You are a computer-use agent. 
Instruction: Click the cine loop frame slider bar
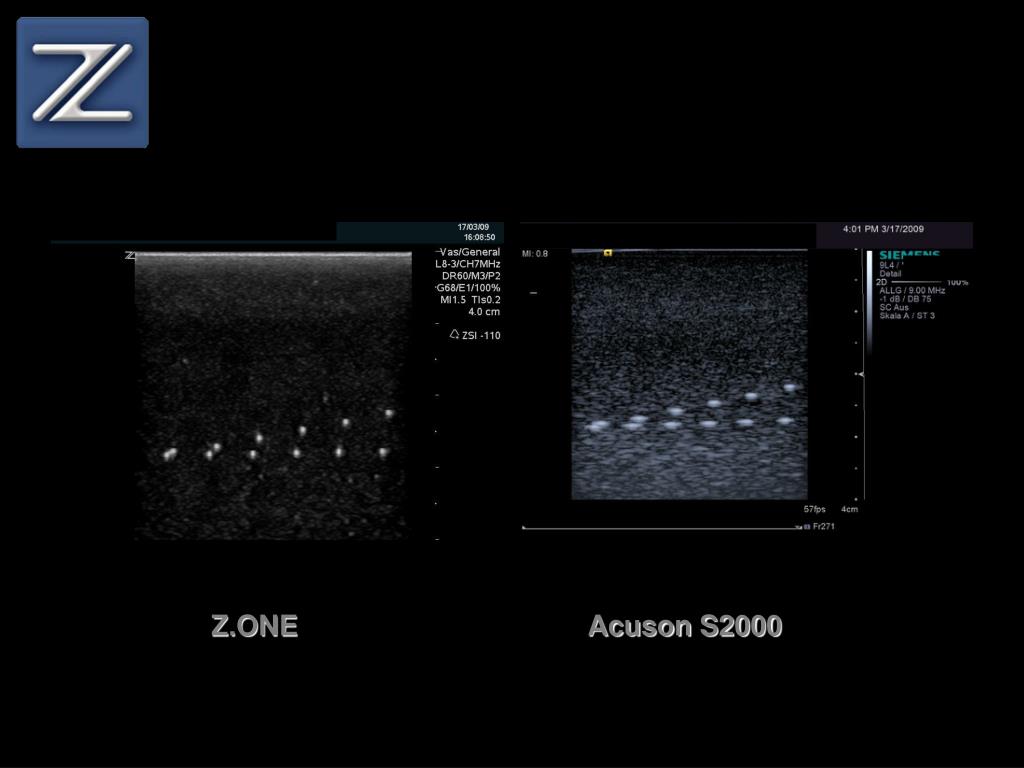662,528
